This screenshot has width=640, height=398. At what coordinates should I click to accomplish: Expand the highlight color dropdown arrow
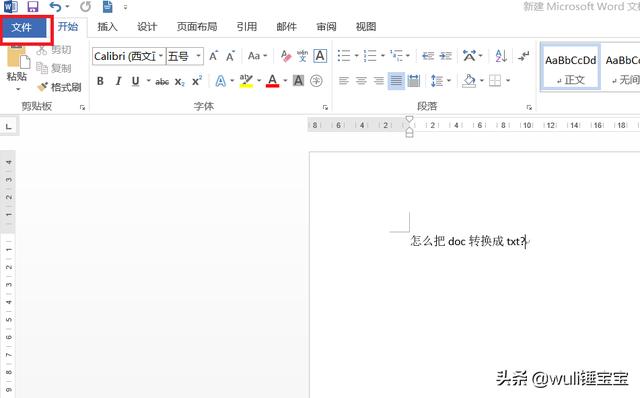(x=259, y=81)
